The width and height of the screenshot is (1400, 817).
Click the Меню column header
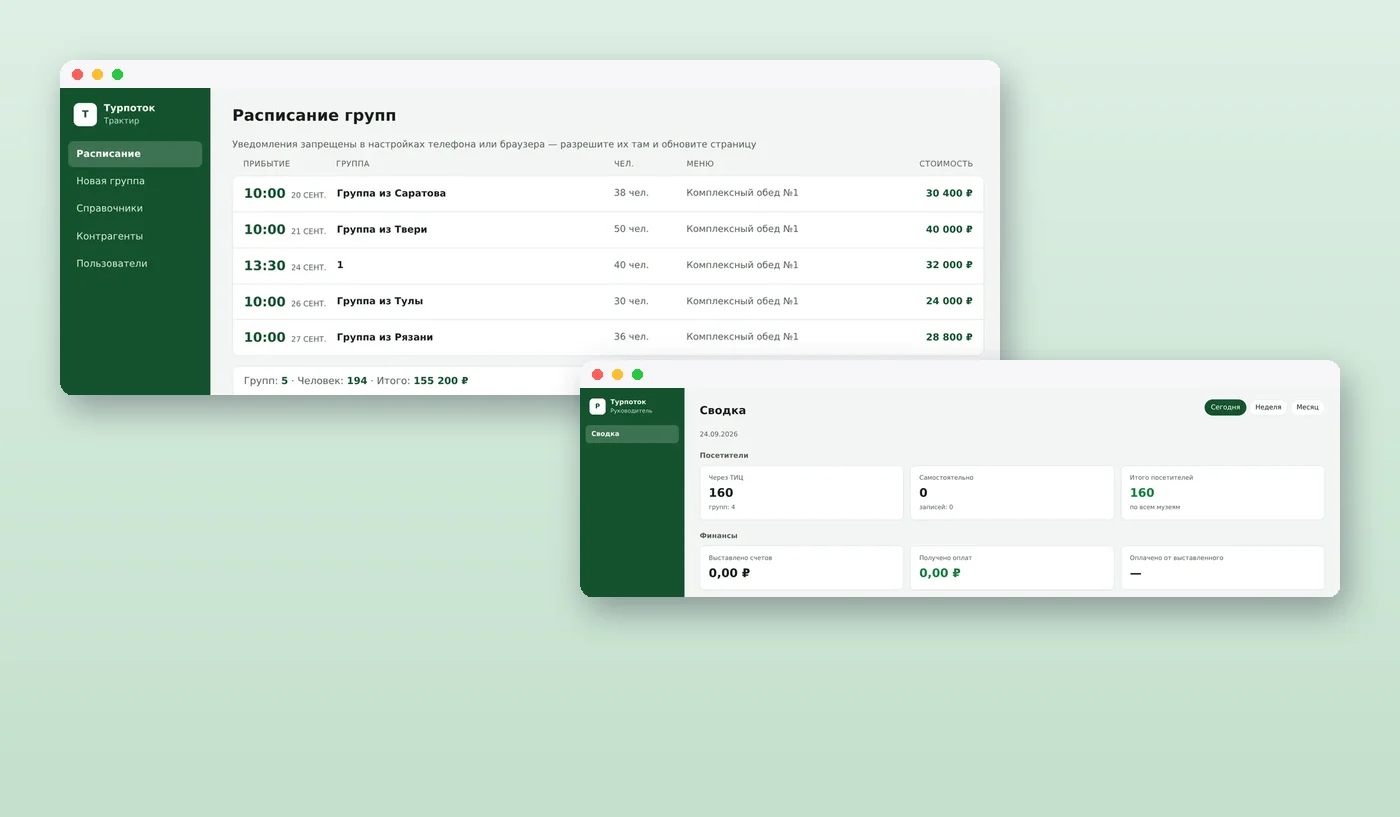[700, 164]
